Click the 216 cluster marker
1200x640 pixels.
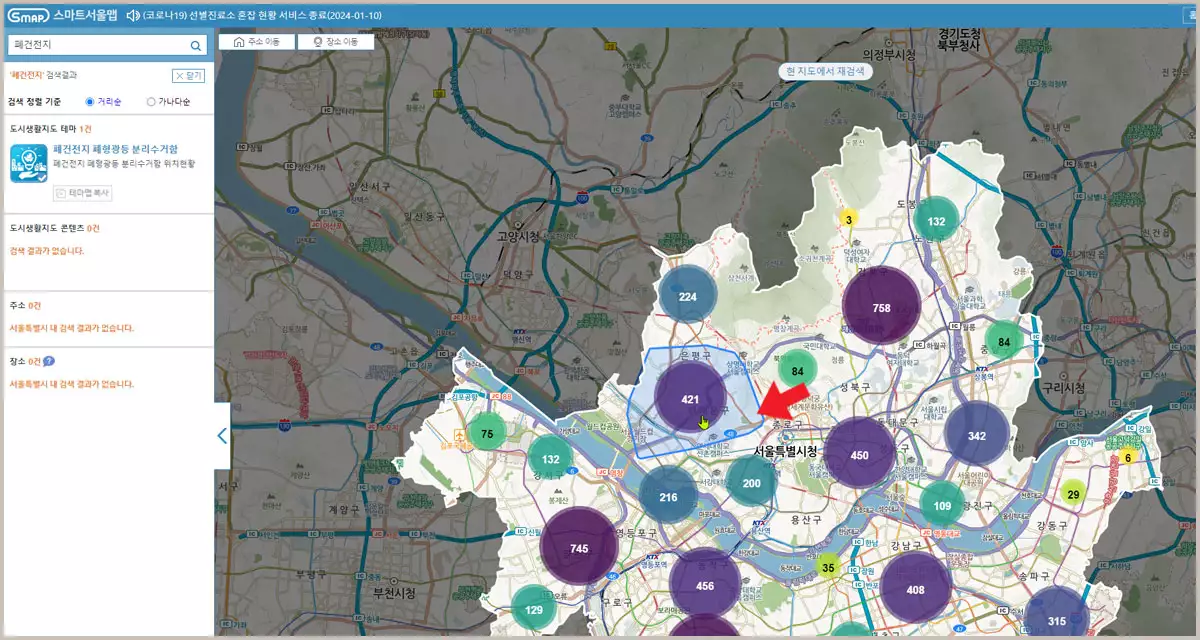pyautogui.click(x=669, y=497)
